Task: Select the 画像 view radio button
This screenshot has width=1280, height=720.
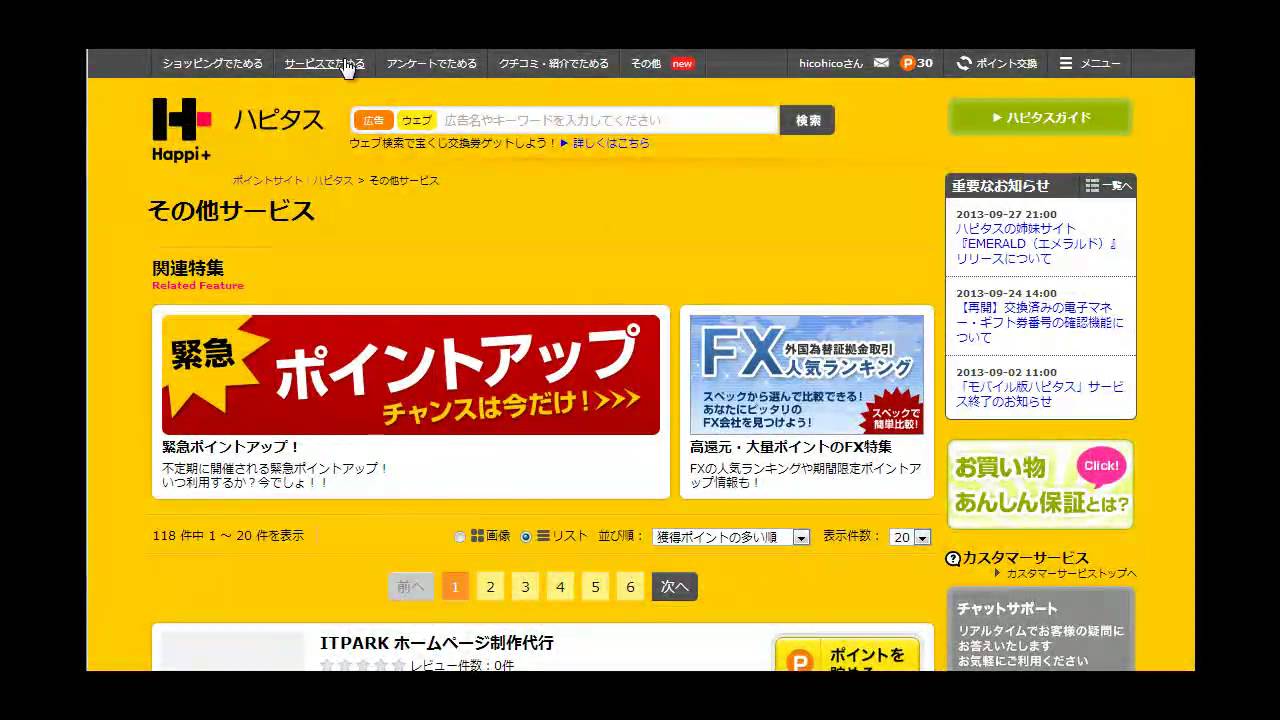Action: pyautogui.click(x=460, y=537)
